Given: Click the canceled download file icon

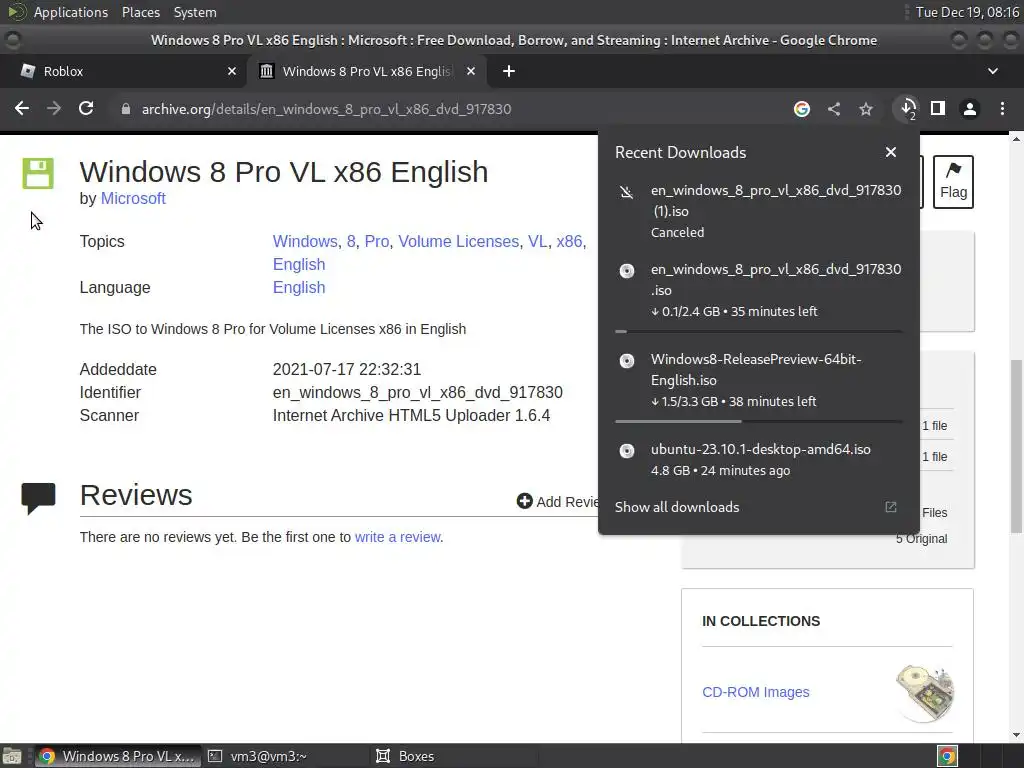Looking at the screenshot, I should coord(627,192).
